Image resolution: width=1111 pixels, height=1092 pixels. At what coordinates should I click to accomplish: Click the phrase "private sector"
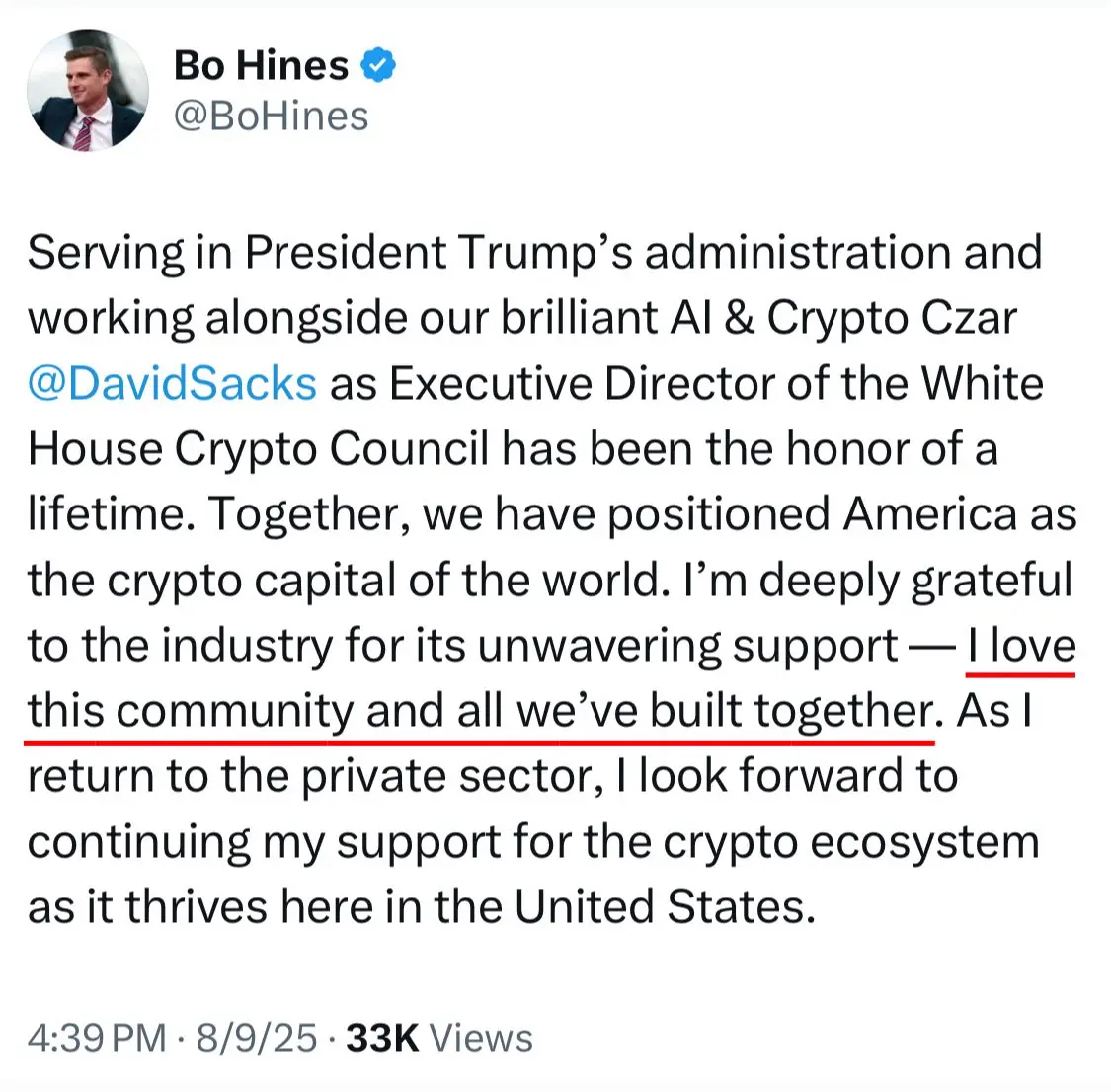coord(446,775)
